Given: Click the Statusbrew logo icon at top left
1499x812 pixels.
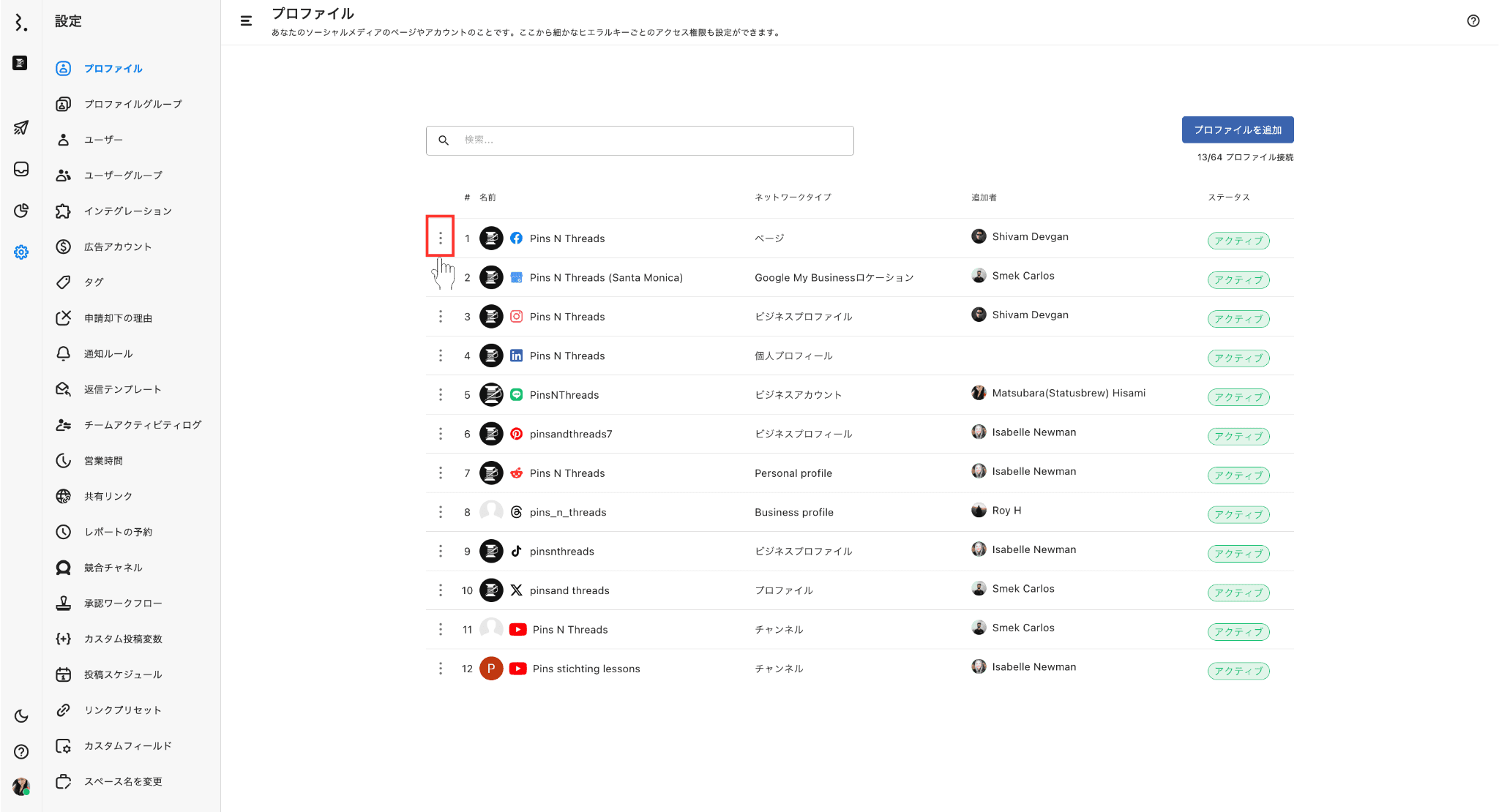Looking at the screenshot, I should 21,23.
